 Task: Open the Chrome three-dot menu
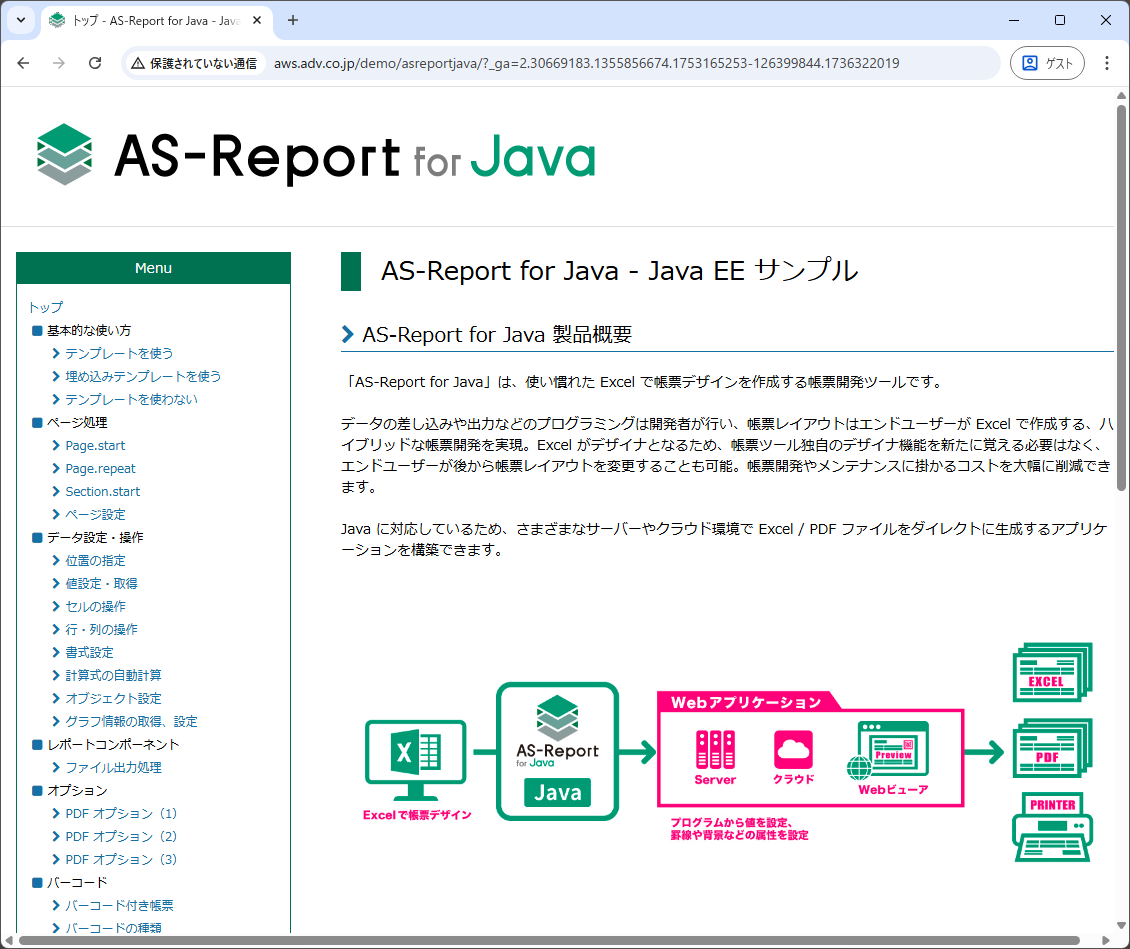[1106, 63]
